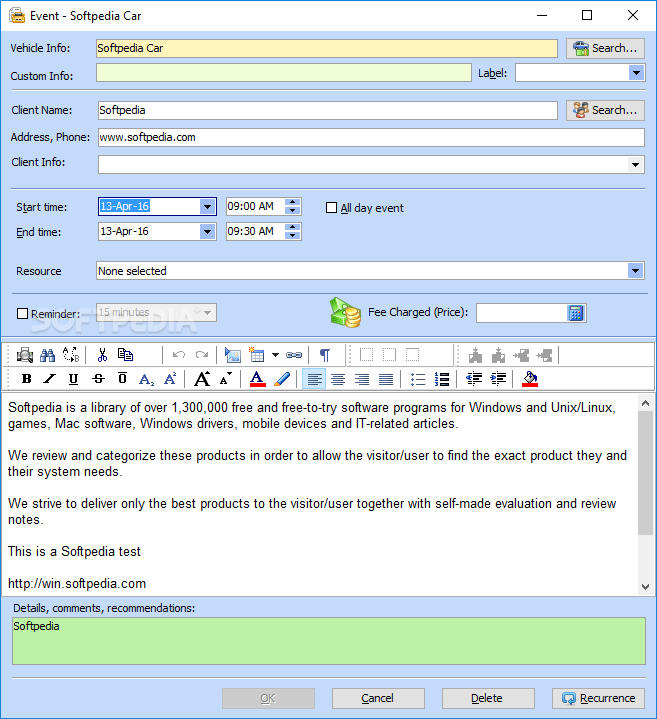
Task: Increase the 09:00 AM start time
Action: [x=293, y=202]
